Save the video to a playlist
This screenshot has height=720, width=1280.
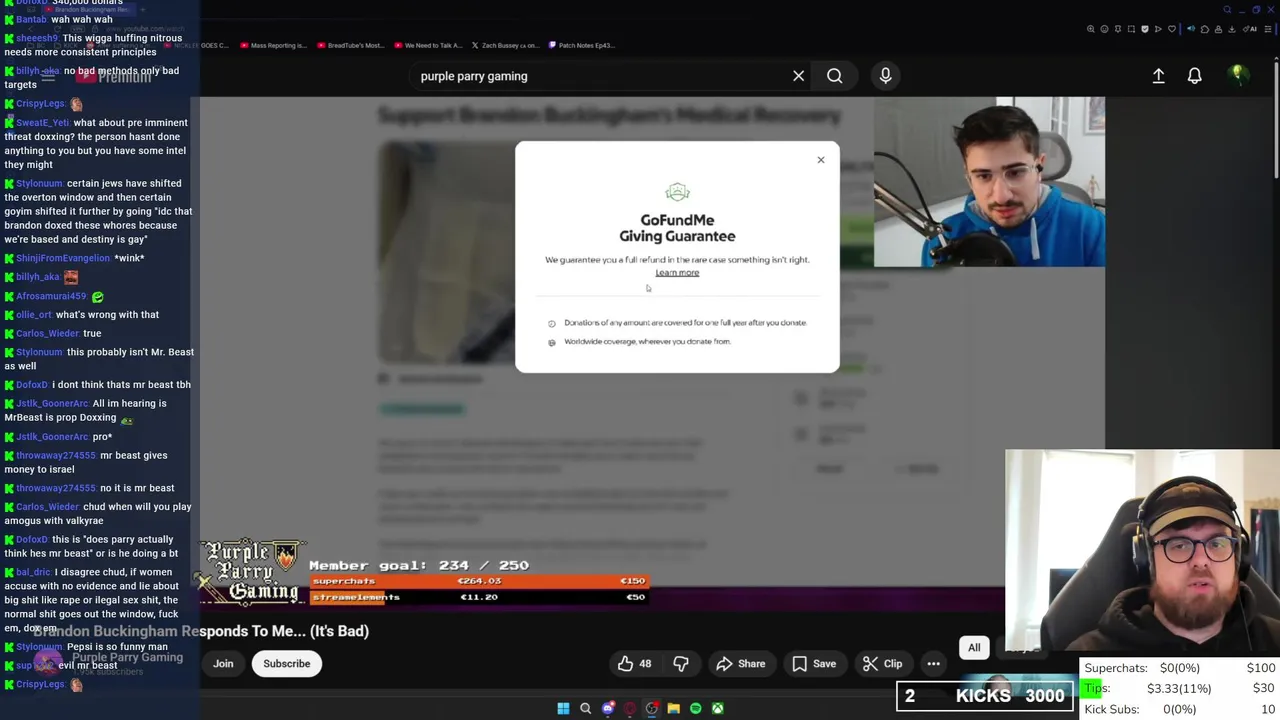[x=814, y=664]
